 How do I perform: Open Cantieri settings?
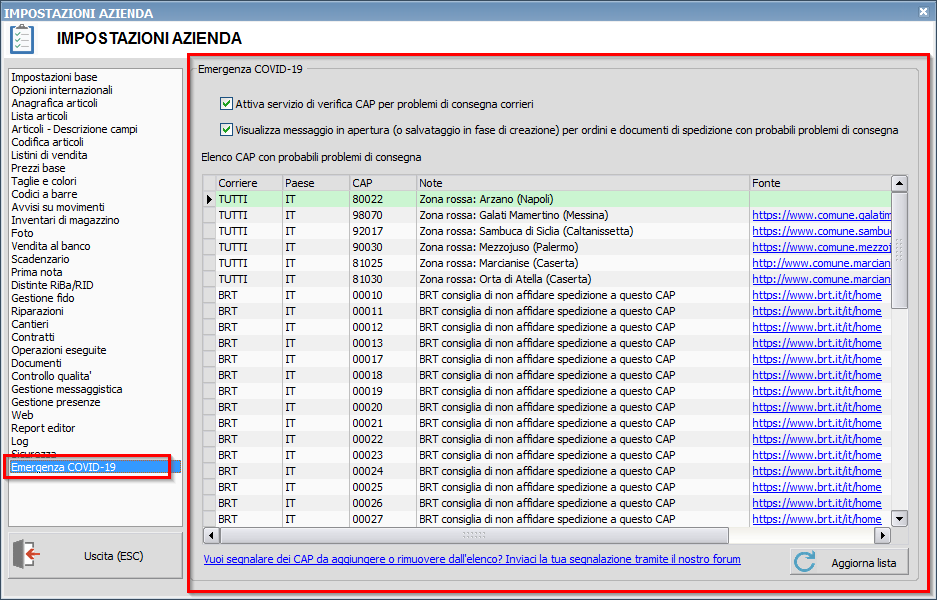coord(30,325)
